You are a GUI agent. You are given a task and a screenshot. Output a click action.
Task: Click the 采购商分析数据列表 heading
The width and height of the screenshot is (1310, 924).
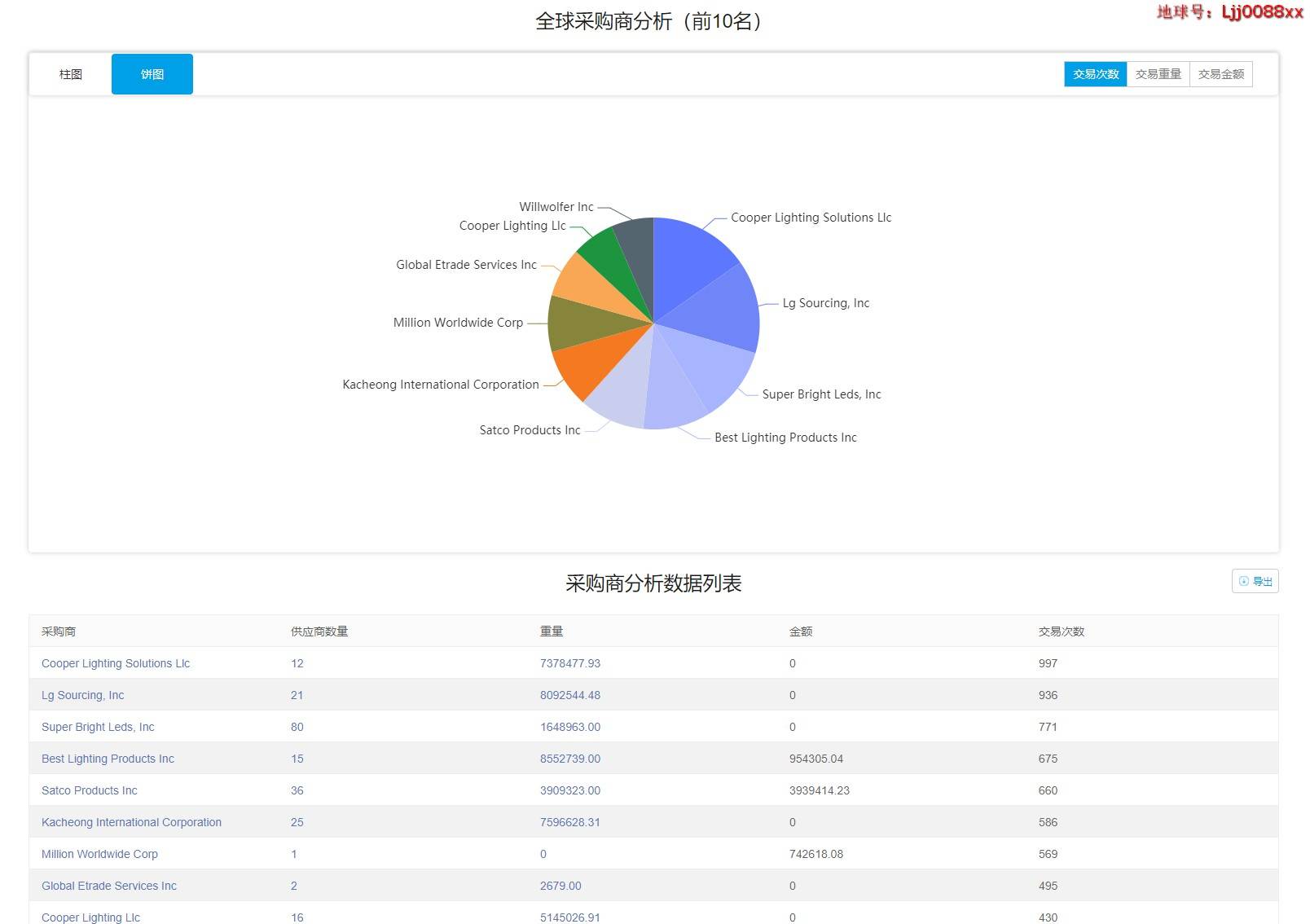coord(653,583)
